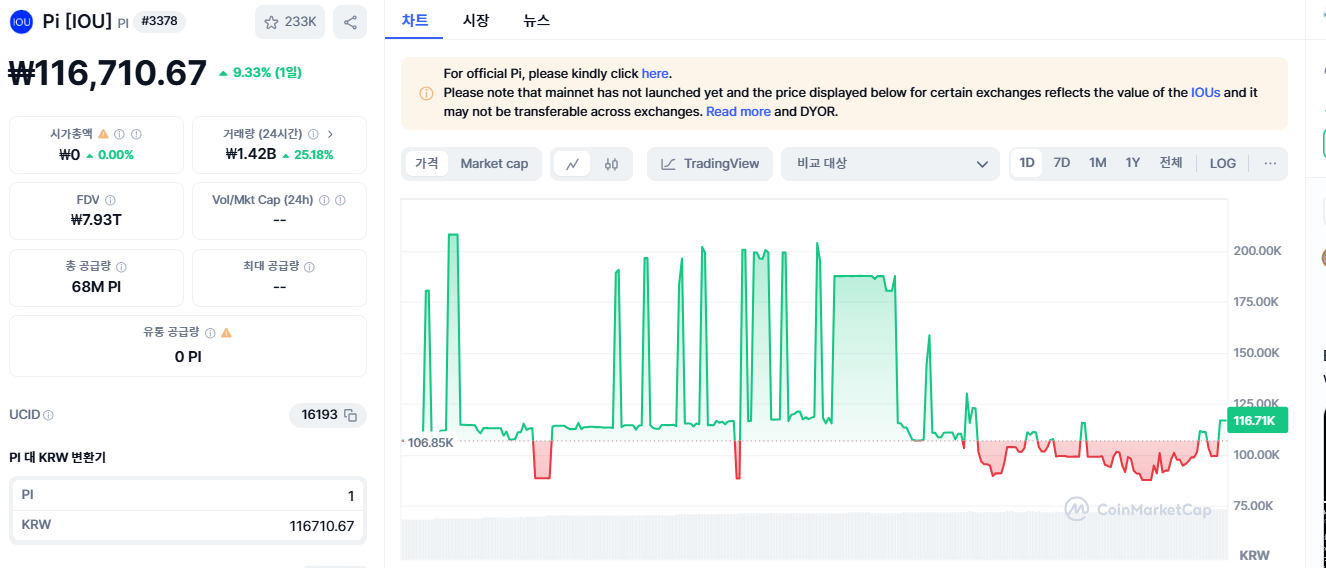Click info icon next to 거래량 (24시간)
The height and width of the screenshot is (568, 1326).
(313, 134)
